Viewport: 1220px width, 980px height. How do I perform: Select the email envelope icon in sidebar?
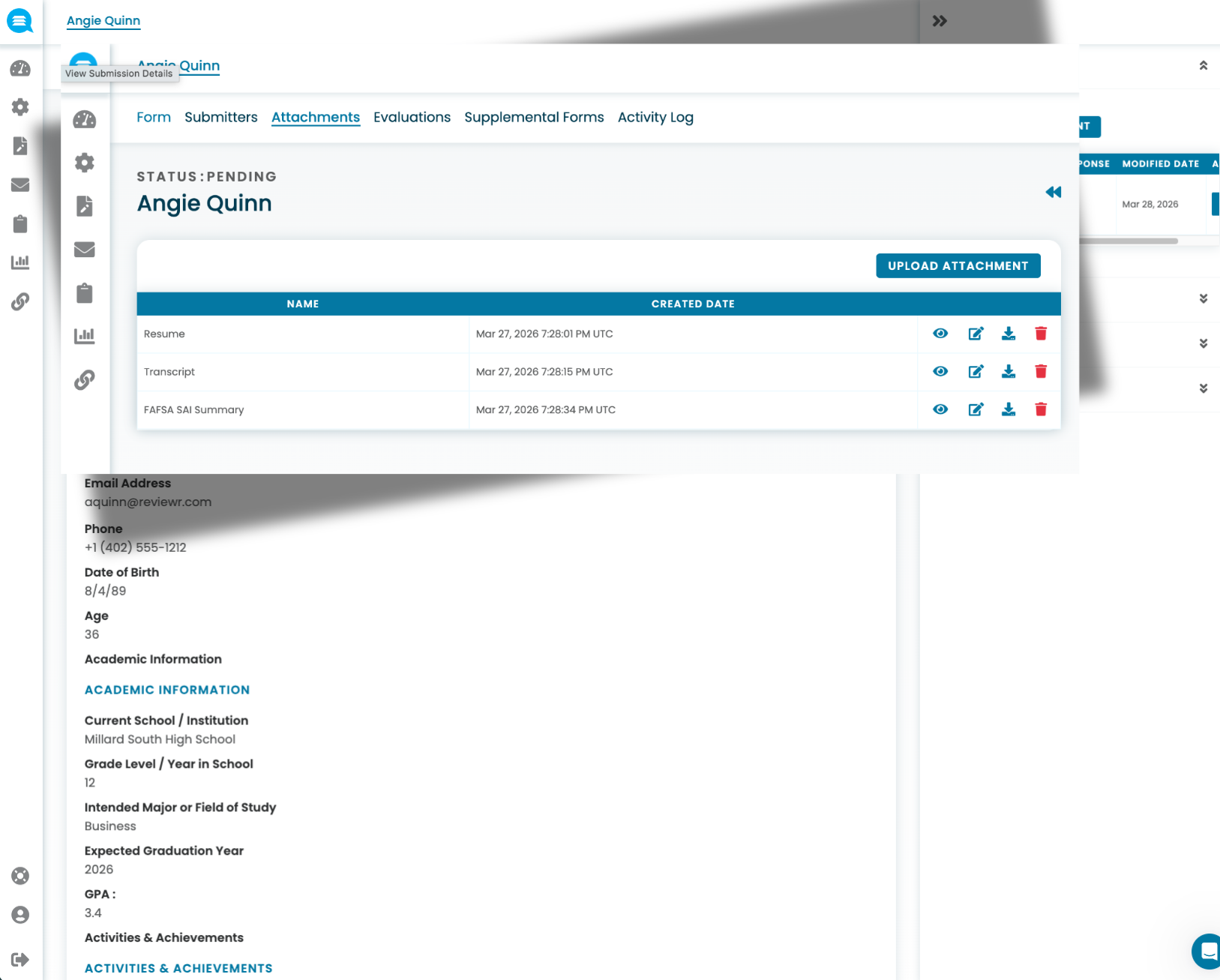pos(20,184)
